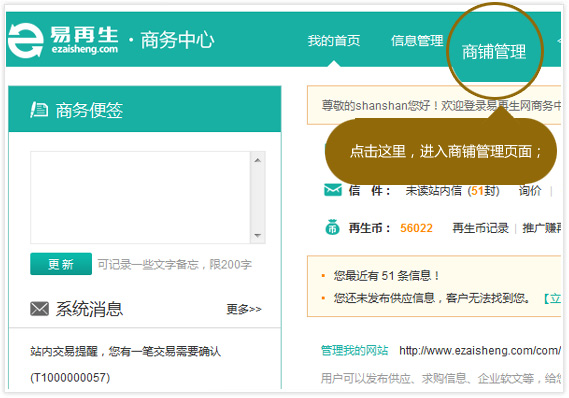Click the 56022 coin balance

[x=416, y=228]
